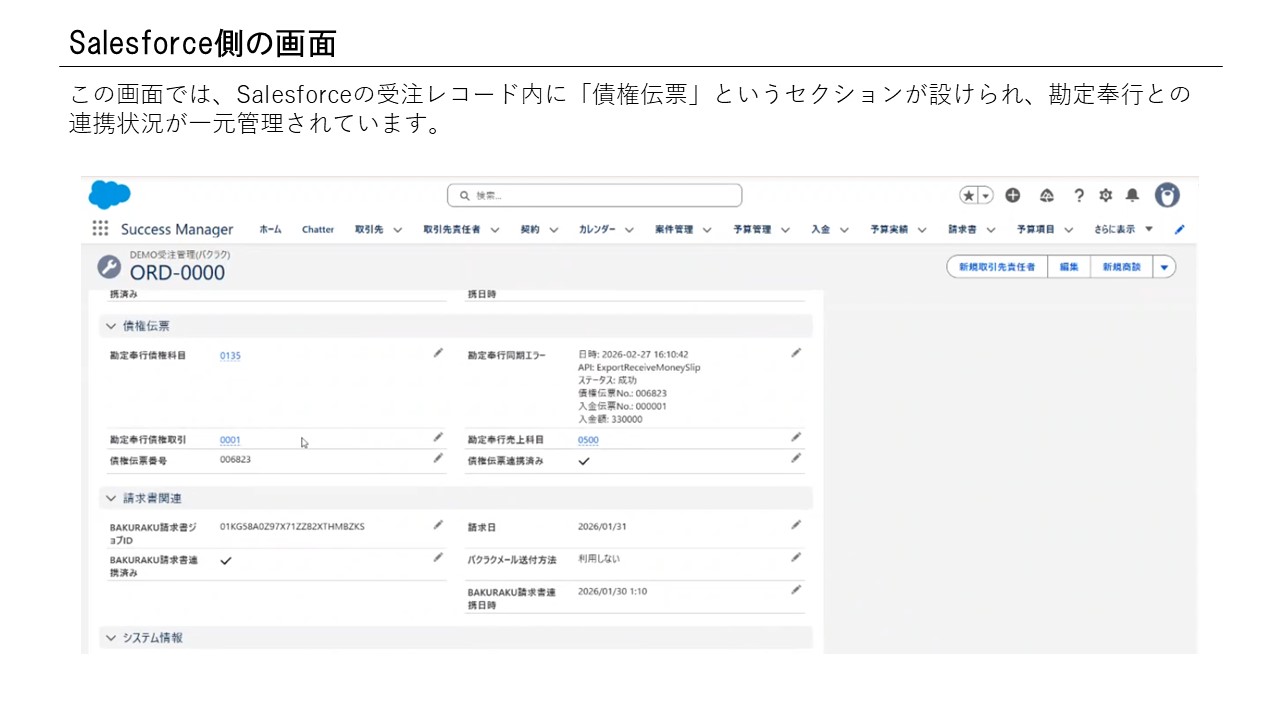Image resolution: width=1280 pixels, height=720 pixels.
Task: Open the 0500 勘定奉行売上科目 link
Action: (x=588, y=439)
